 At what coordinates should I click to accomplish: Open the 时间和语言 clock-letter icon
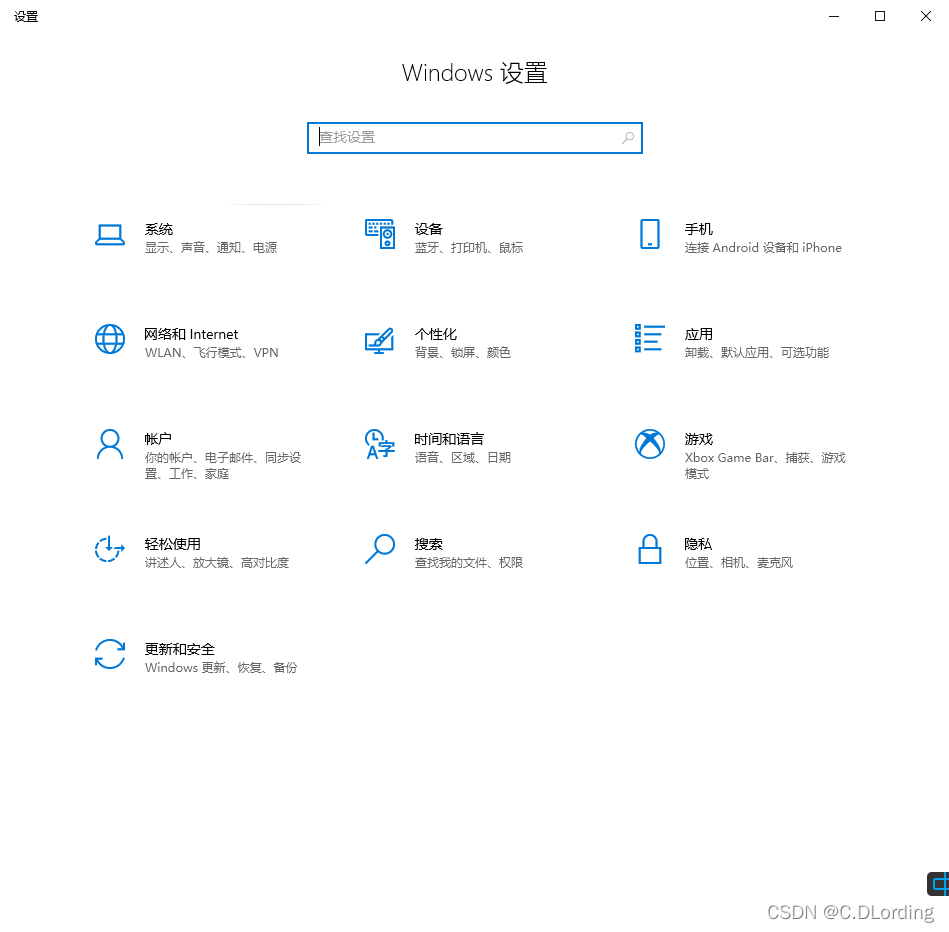380,444
